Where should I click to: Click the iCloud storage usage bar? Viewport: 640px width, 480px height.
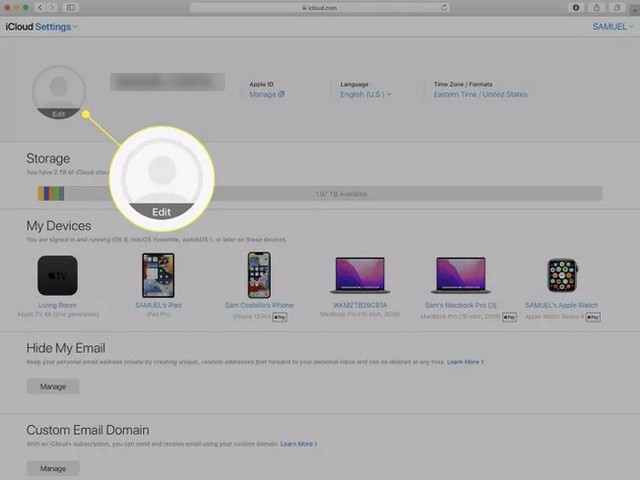(320, 194)
